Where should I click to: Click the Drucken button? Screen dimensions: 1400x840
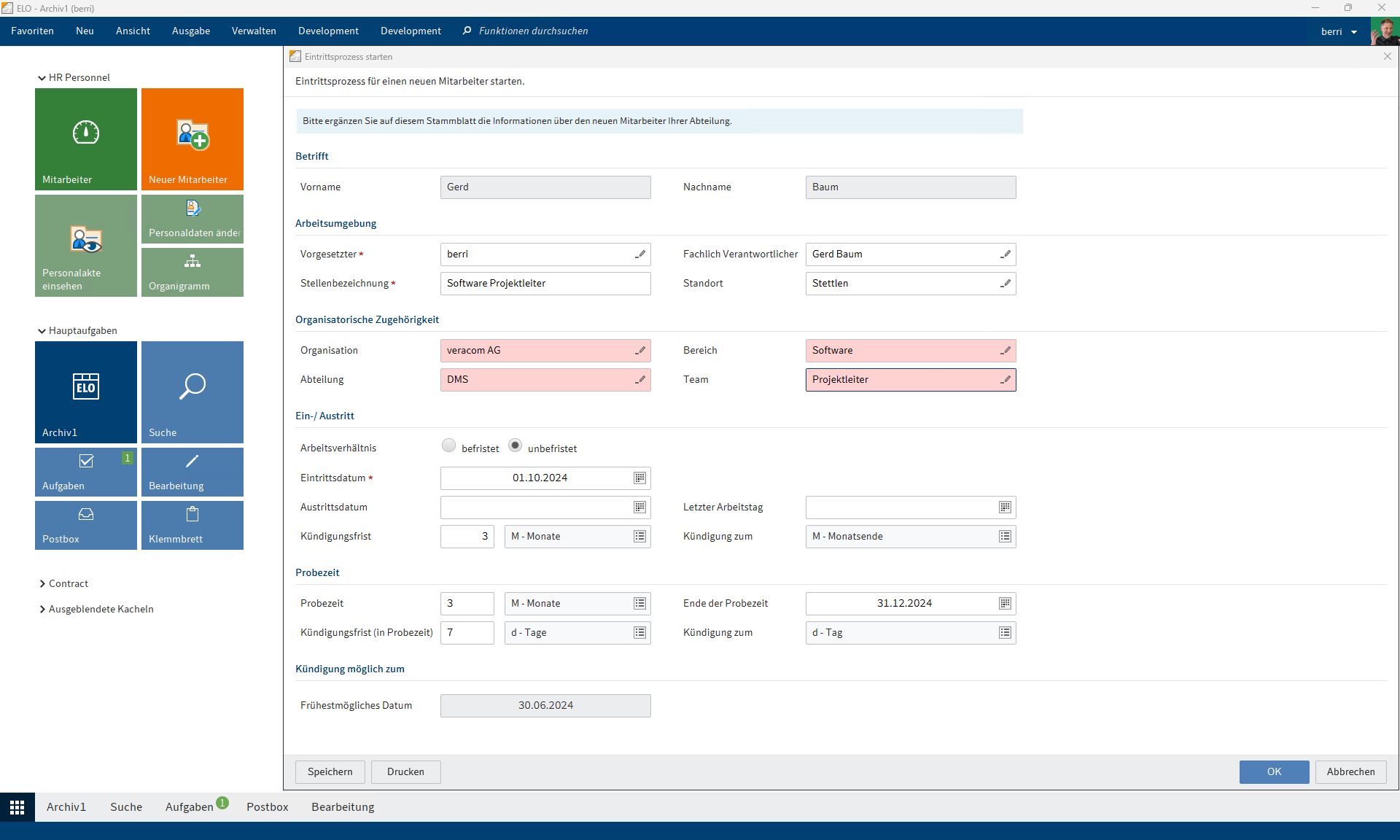coord(406,772)
